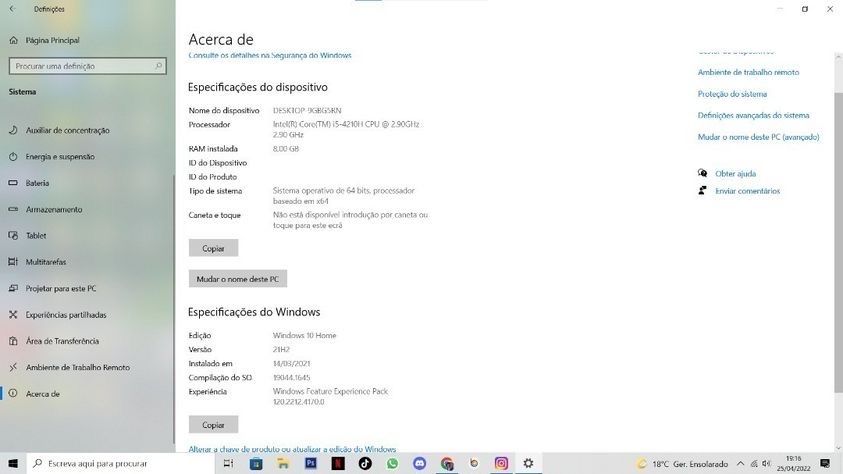The image size is (843, 474).
Task: Click the Enviar comentários link
Action: point(747,191)
